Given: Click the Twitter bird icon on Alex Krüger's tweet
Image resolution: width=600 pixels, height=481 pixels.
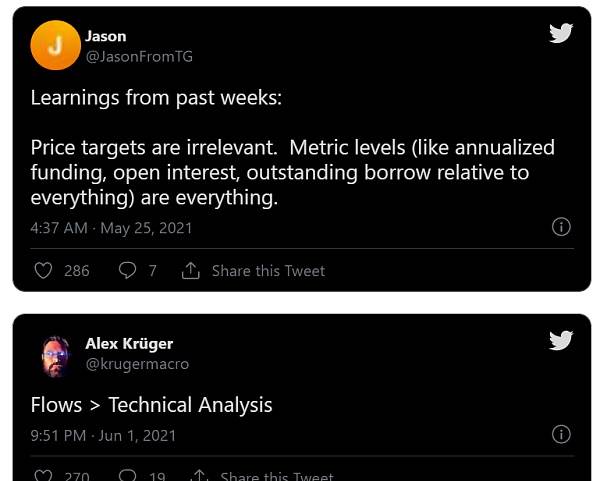Looking at the screenshot, I should pyautogui.click(x=561, y=340).
